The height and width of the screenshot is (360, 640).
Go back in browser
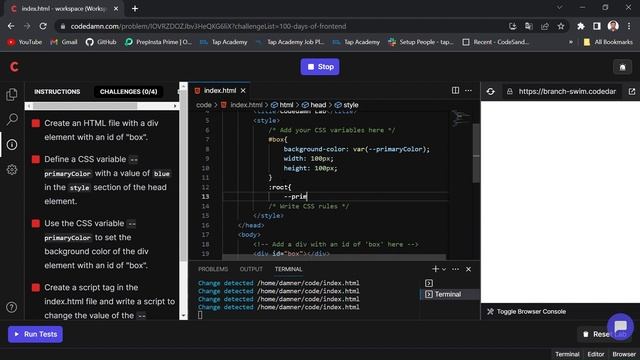click(x=11, y=26)
